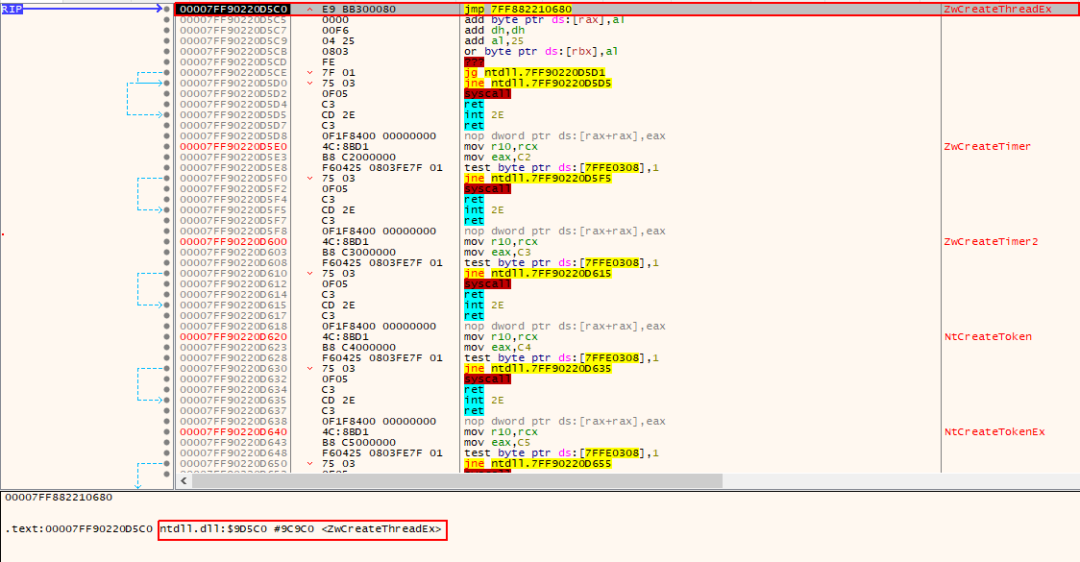
Task: Select the int 2E instruction at 00007FF90220D635
Action: 484,400
